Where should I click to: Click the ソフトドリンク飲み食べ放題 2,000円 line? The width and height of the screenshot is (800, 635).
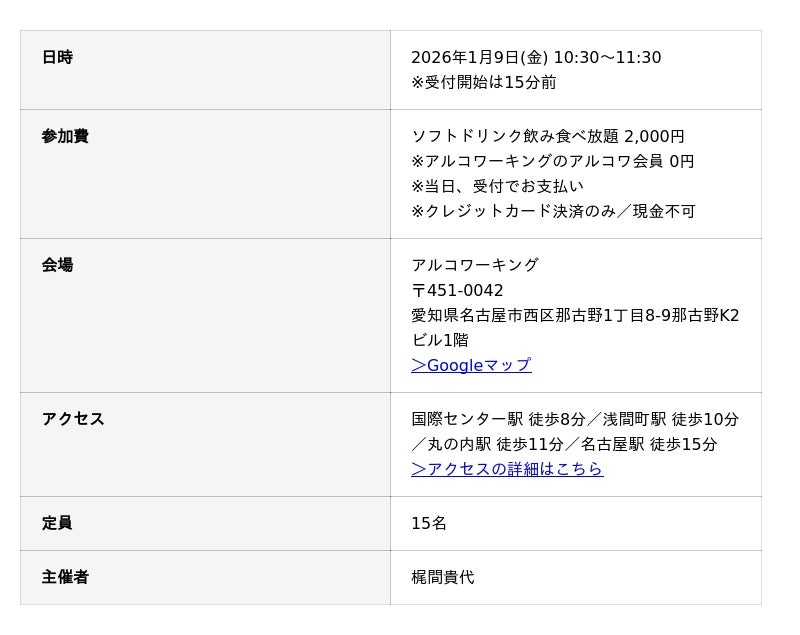[x=548, y=137]
